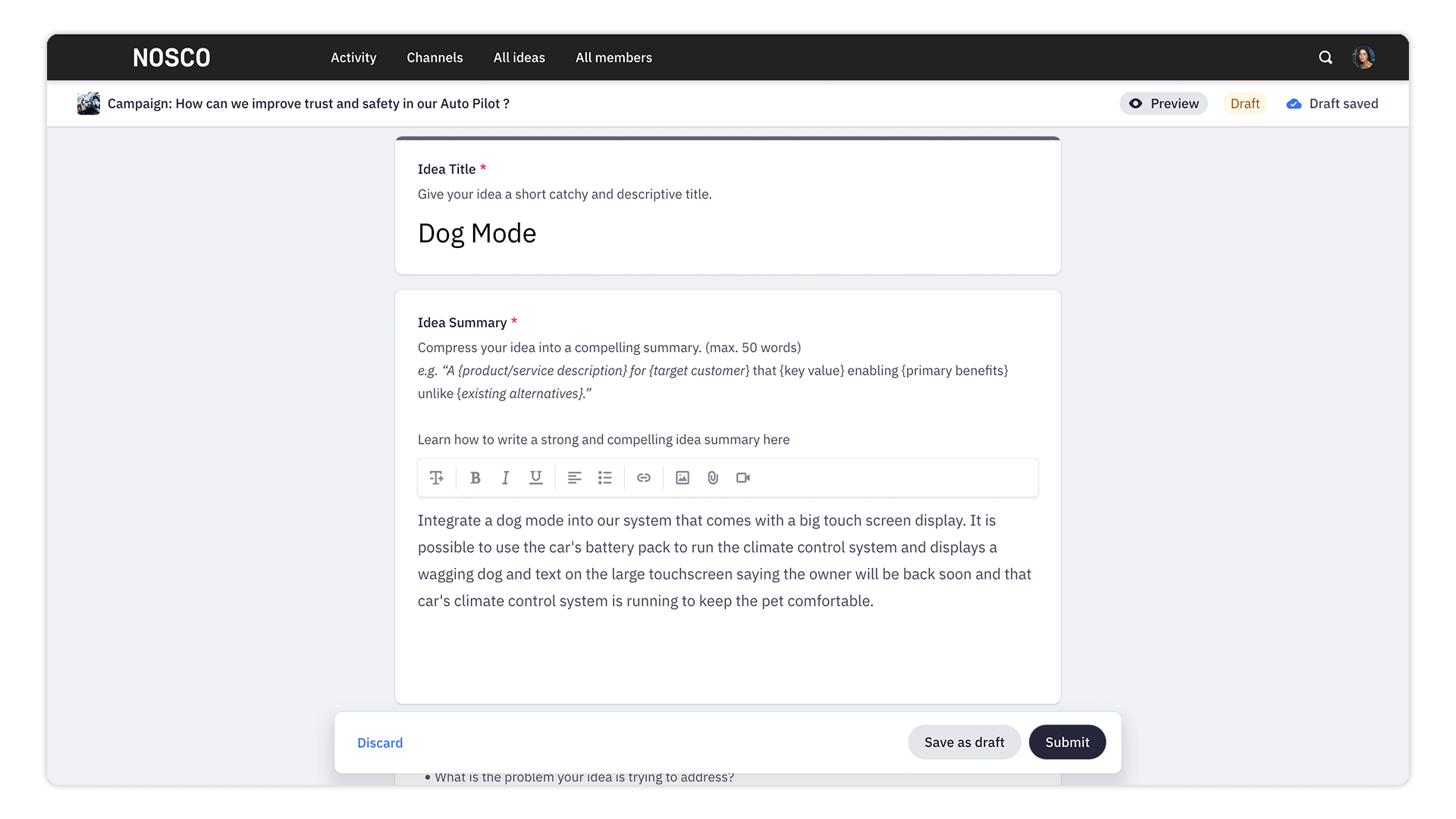Click the Dog Mode title field
This screenshot has height=819, width=1456.
pyautogui.click(x=477, y=234)
